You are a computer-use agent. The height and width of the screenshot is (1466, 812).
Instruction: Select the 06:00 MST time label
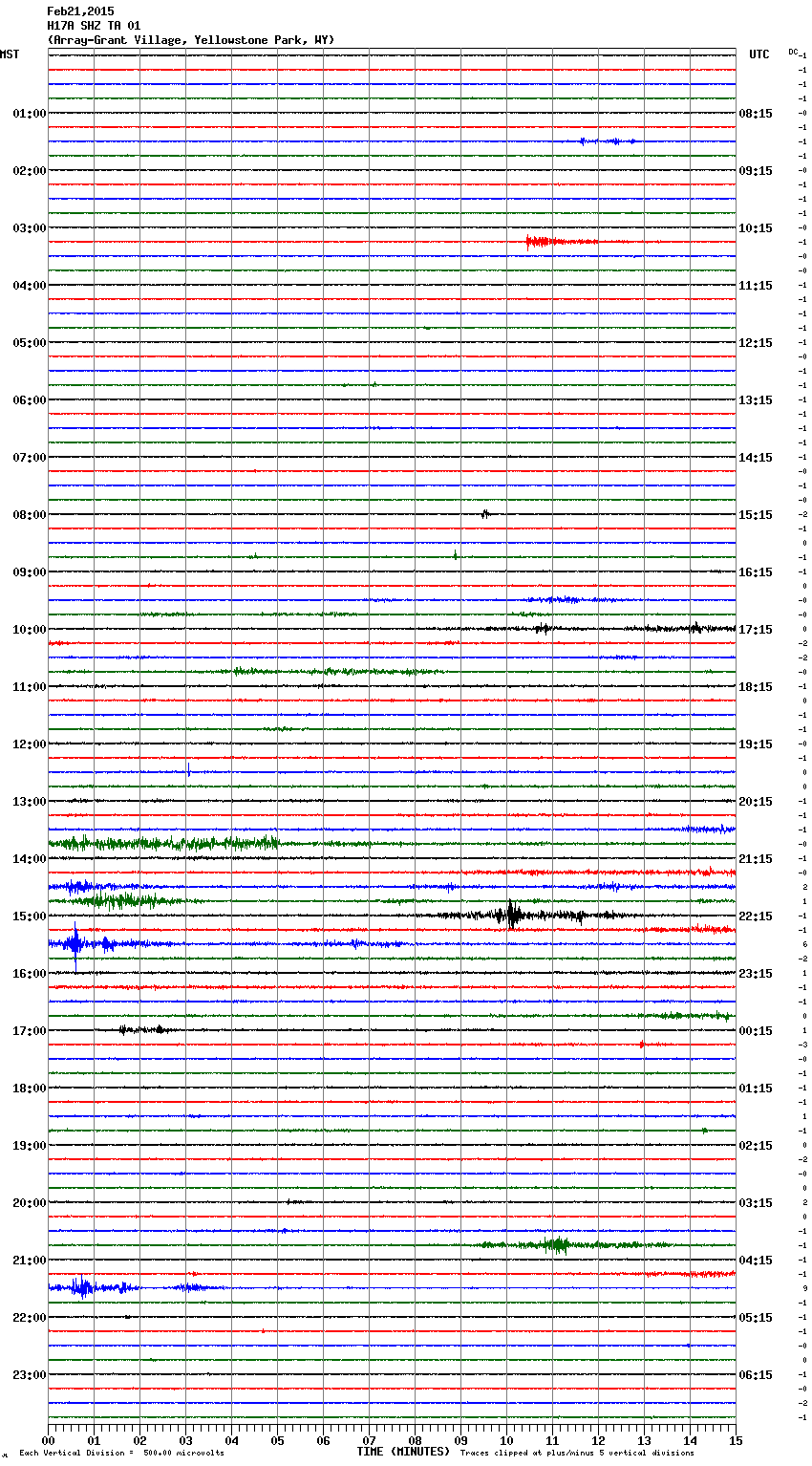coord(30,400)
